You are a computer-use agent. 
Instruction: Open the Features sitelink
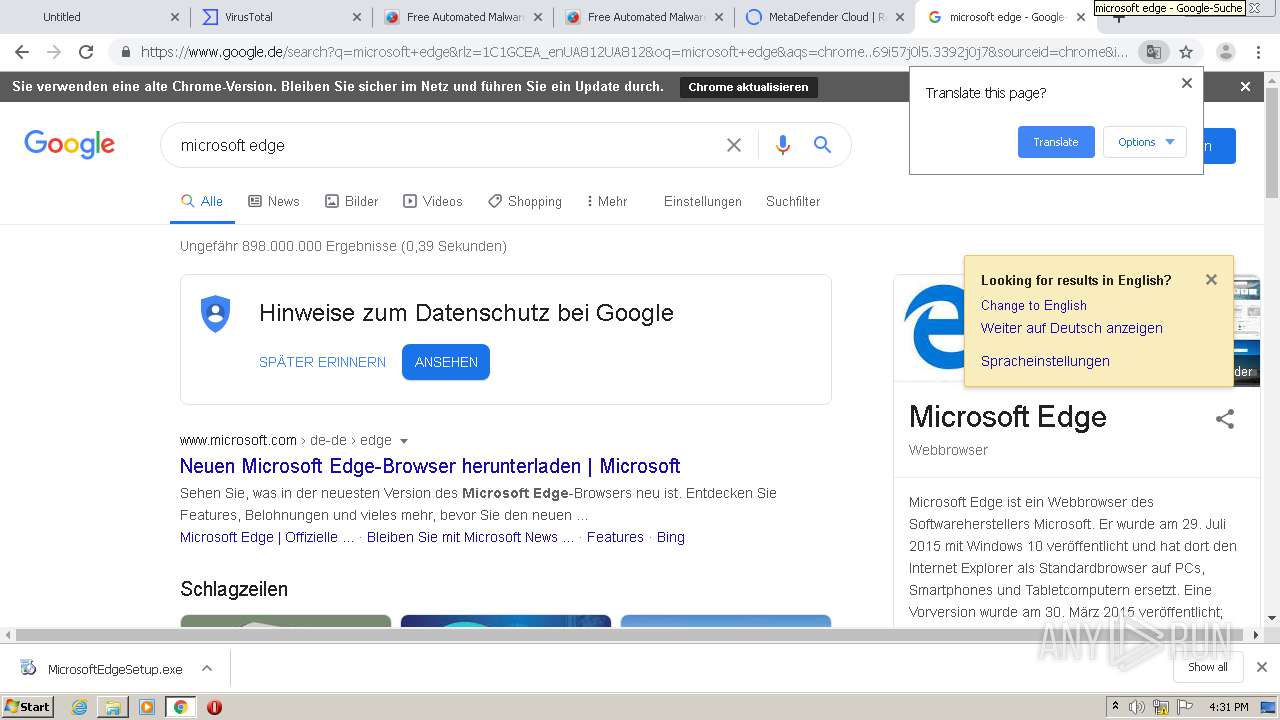[x=615, y=537]
